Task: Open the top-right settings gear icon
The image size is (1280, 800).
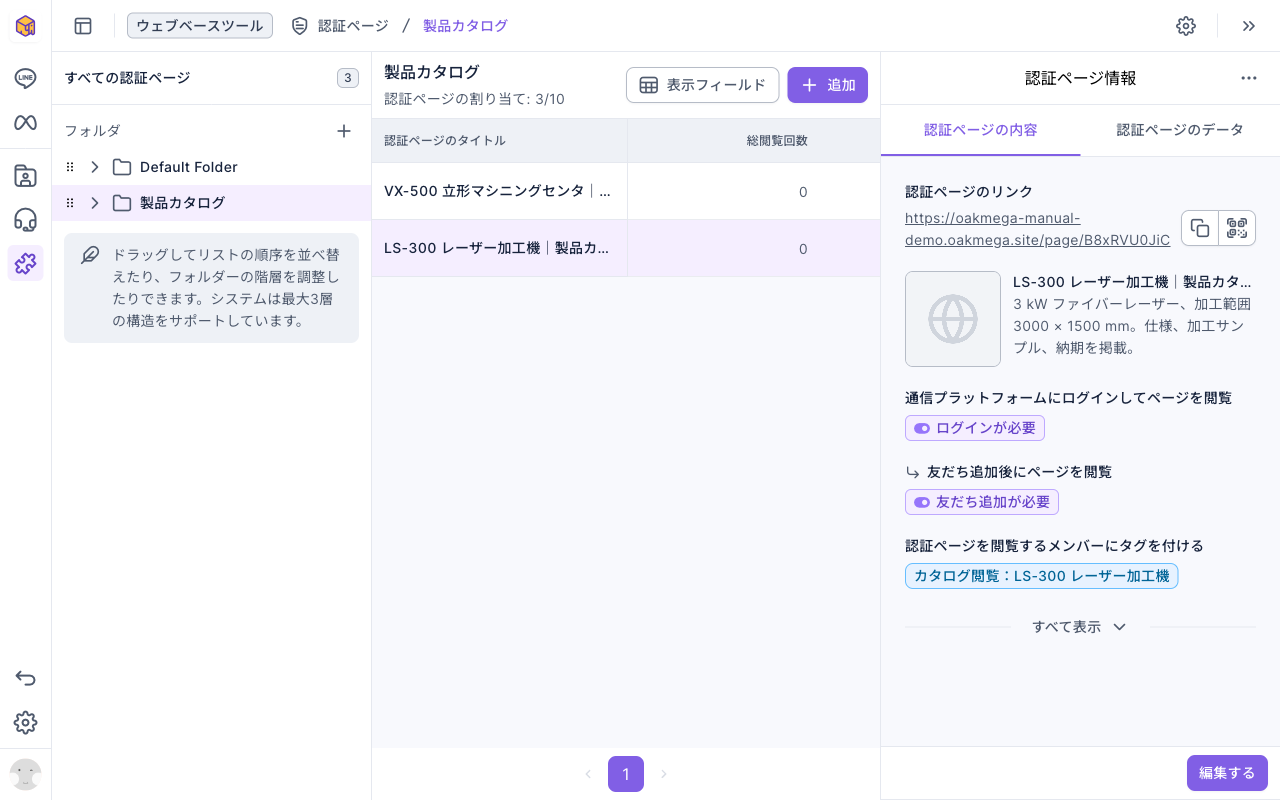Action: (x=1186, y=26)
